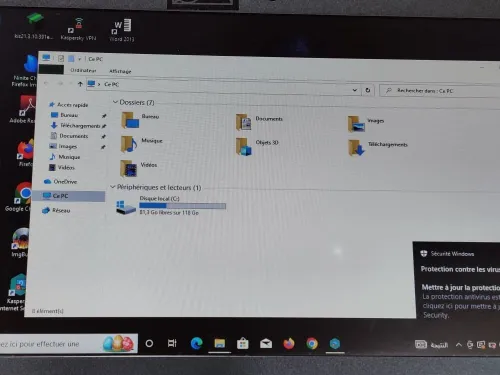Viewport: 500px width, 375px height.
Task: Refresh the Ce PC view
Action: point(368,90)
